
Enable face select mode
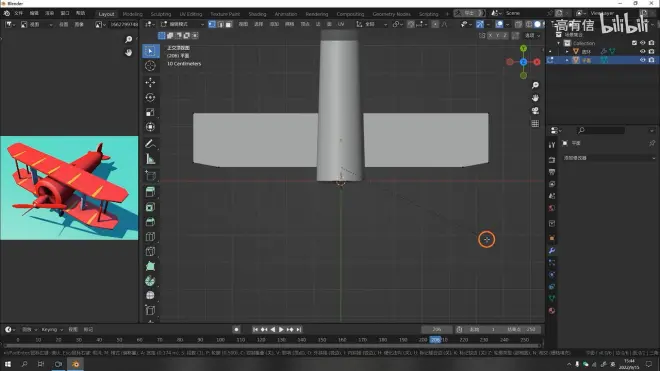coord(229,24)
